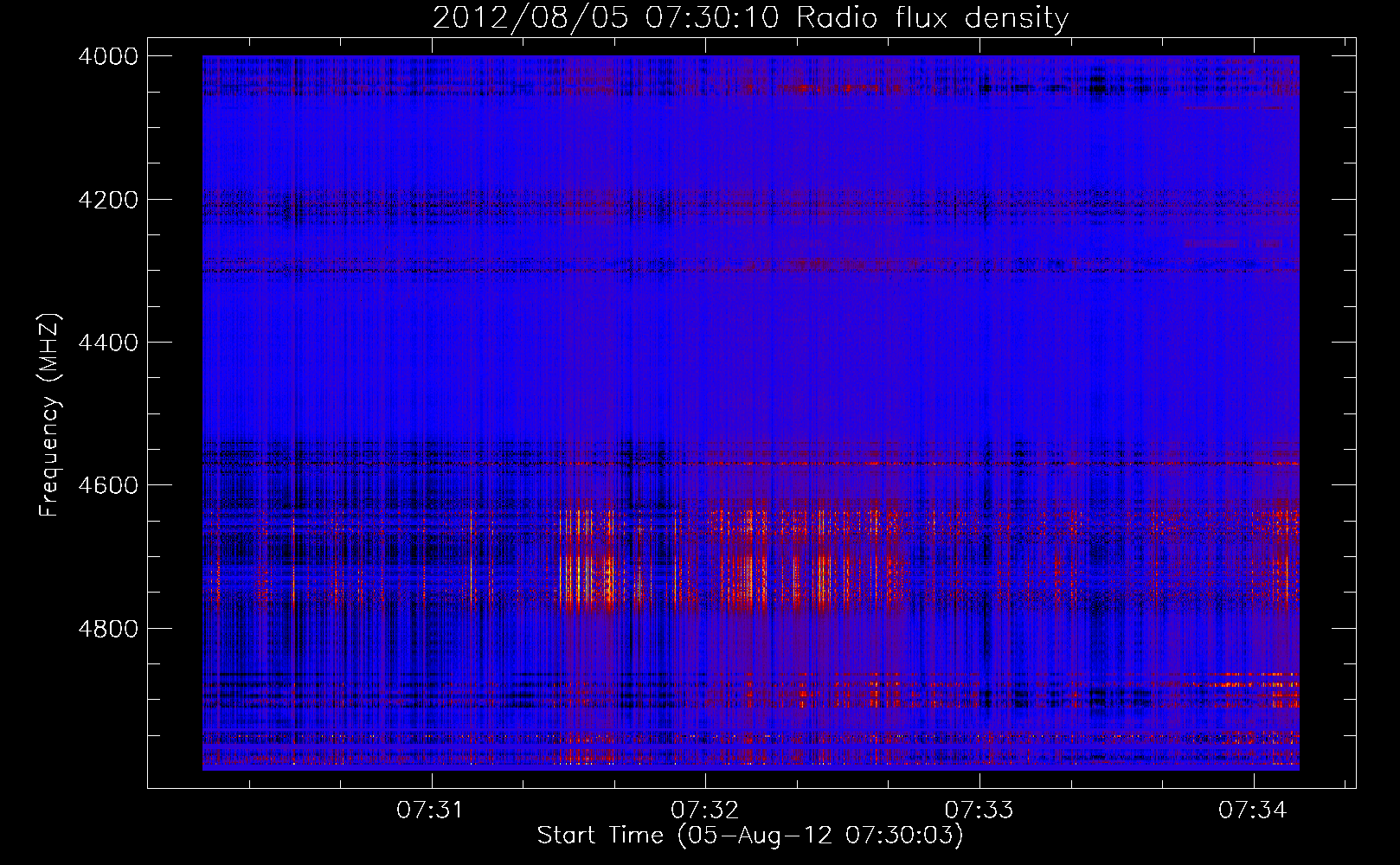Click the 07:31 time axis label

click(430, 811)
